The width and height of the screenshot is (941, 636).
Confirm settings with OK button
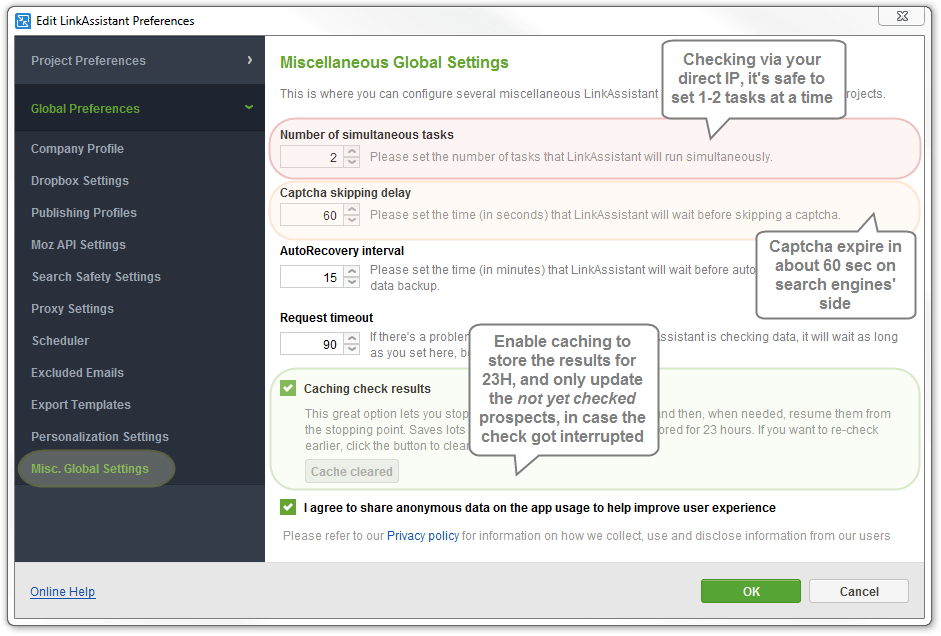click(751, 591)
